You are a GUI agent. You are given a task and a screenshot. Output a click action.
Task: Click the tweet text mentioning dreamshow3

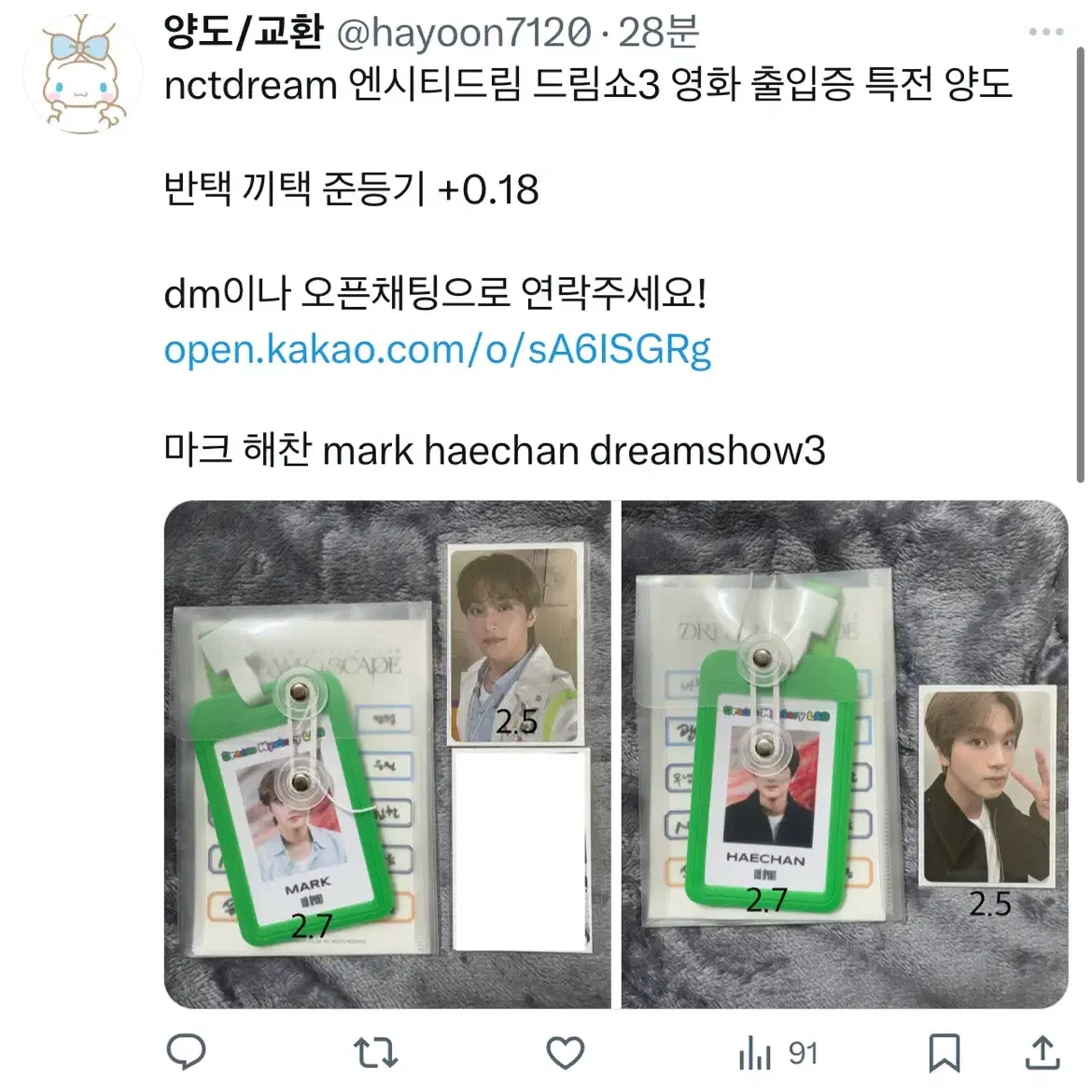[x=495, y=450]
